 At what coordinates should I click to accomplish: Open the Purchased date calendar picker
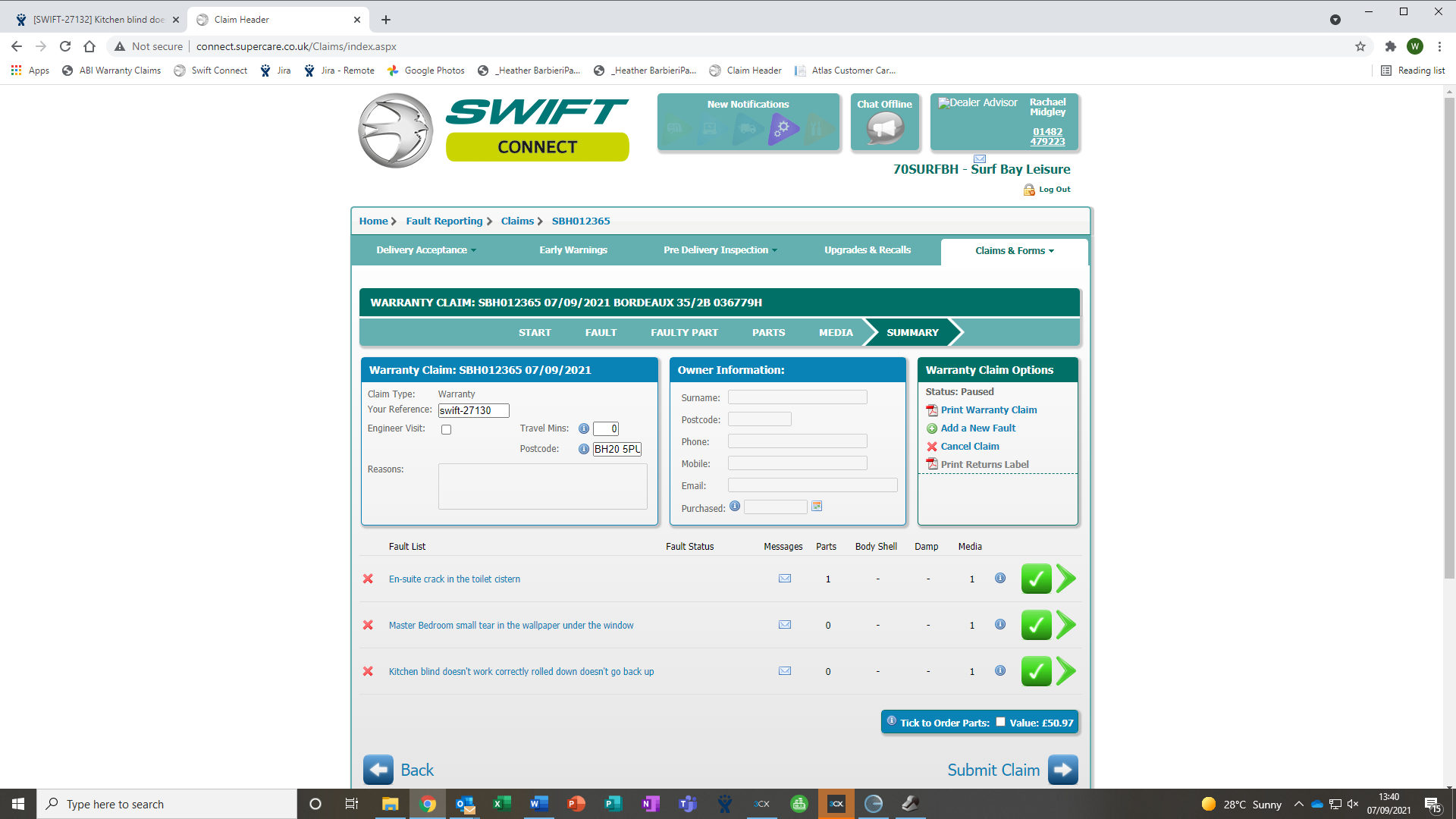pos(817,507)
